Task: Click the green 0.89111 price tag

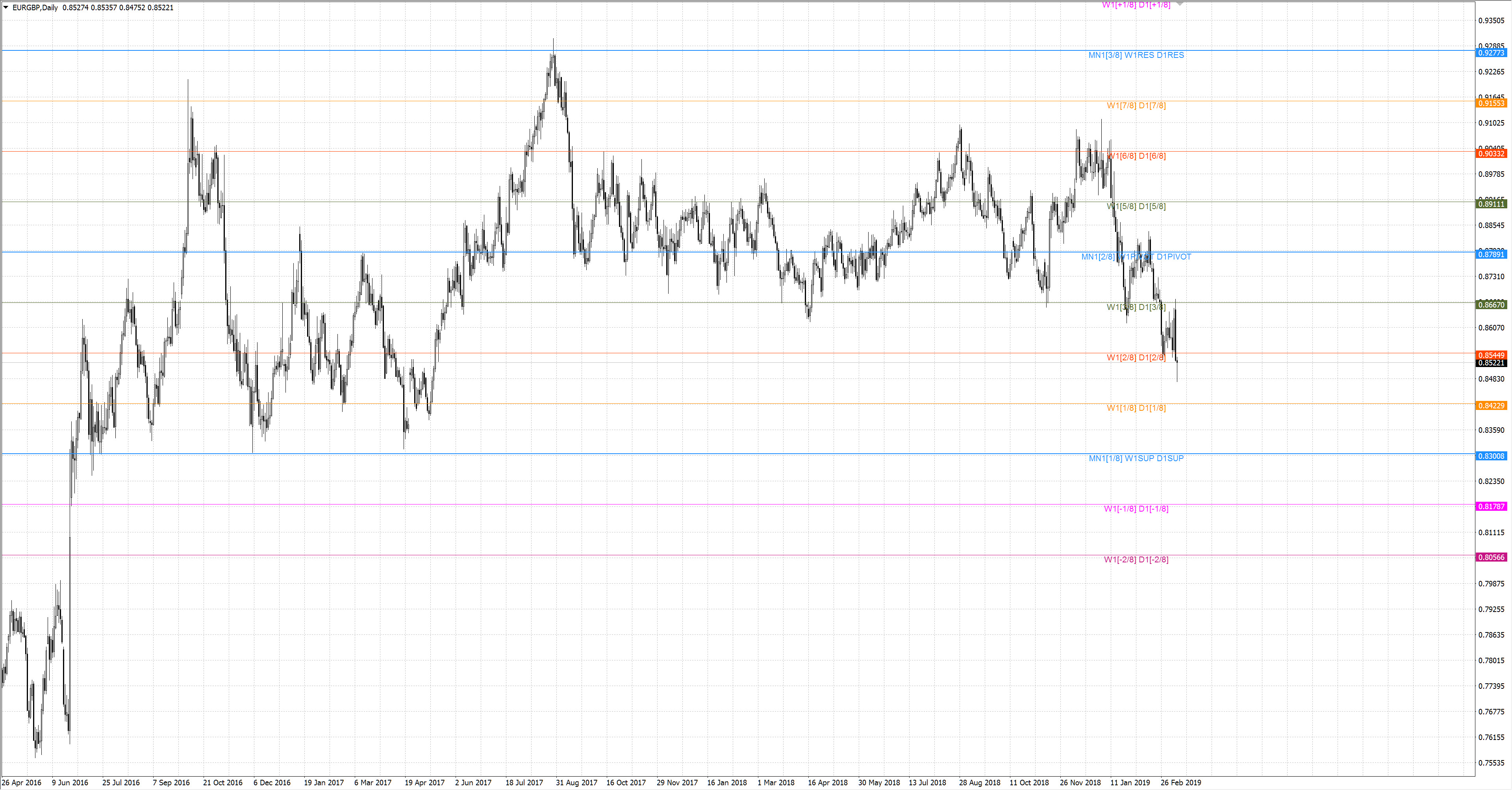Action: tap(1491, 204)
